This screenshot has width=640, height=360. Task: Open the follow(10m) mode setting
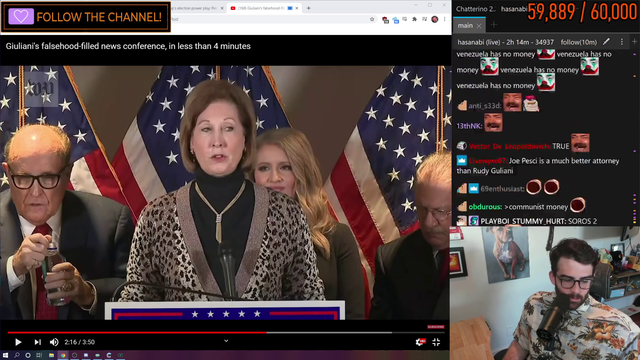(x=579, y=42)
